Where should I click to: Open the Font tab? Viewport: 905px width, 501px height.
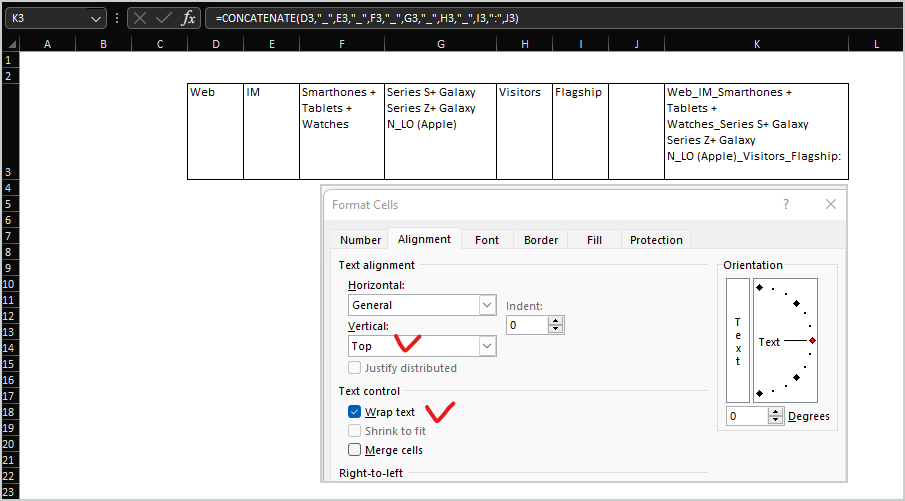click(487, 240)
